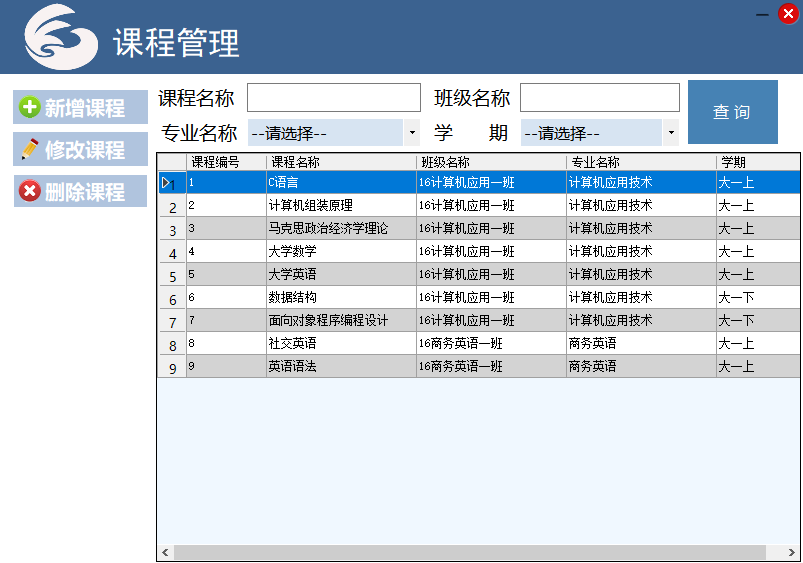Click 商务英语 major in the 社交英语 row

[x=641, y=344]
